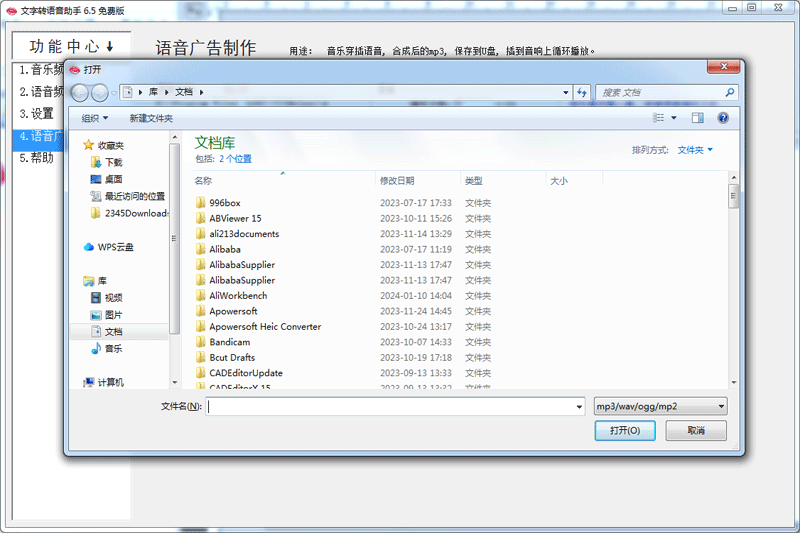Expand the 库 breadcrumb arrow in address bar
The height and width of the screenshot is (533, 800).
pyautogui.click(x=166, y=92)
